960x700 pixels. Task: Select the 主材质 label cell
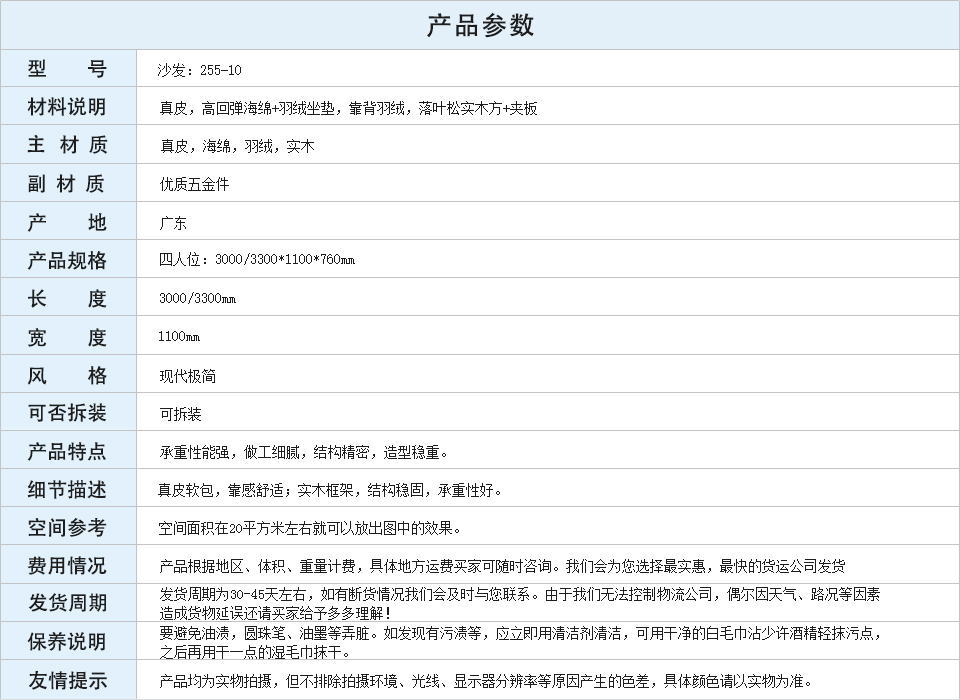68,144
